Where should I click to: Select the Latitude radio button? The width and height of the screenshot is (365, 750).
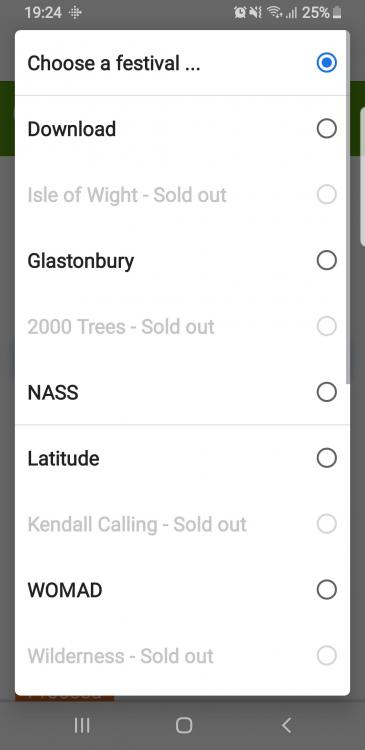pos(327,458)
